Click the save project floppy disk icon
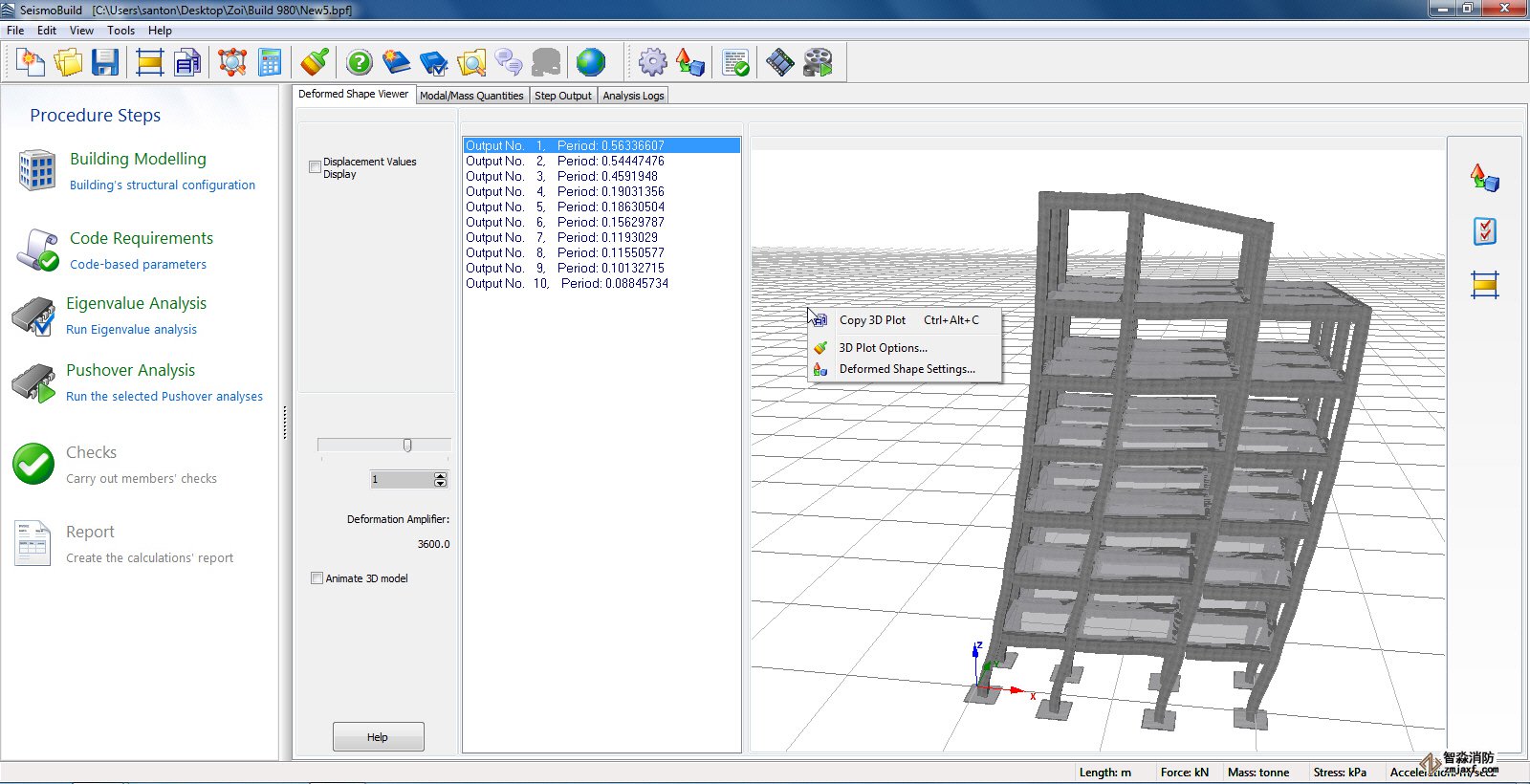The width and height of the screenshot is (1530, 784). (x=105, y=63)
